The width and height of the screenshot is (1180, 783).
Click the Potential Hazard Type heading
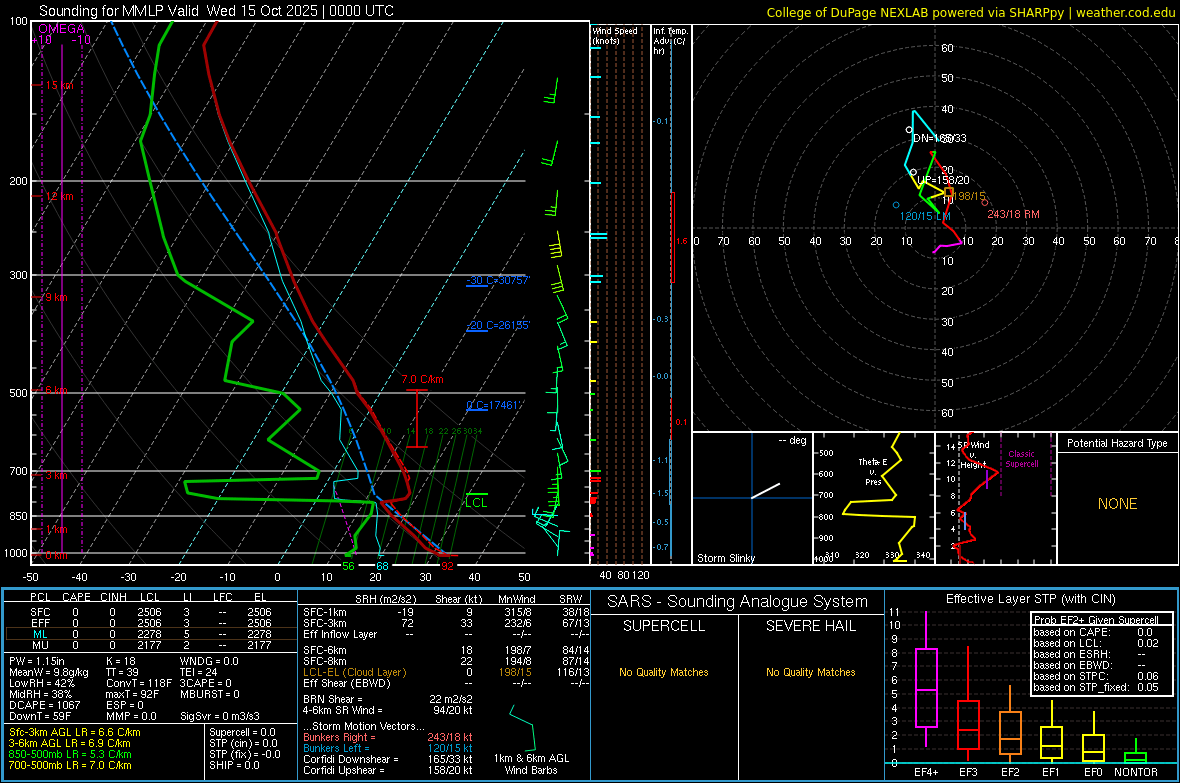pyautogui.click(x=1117, y=443)
